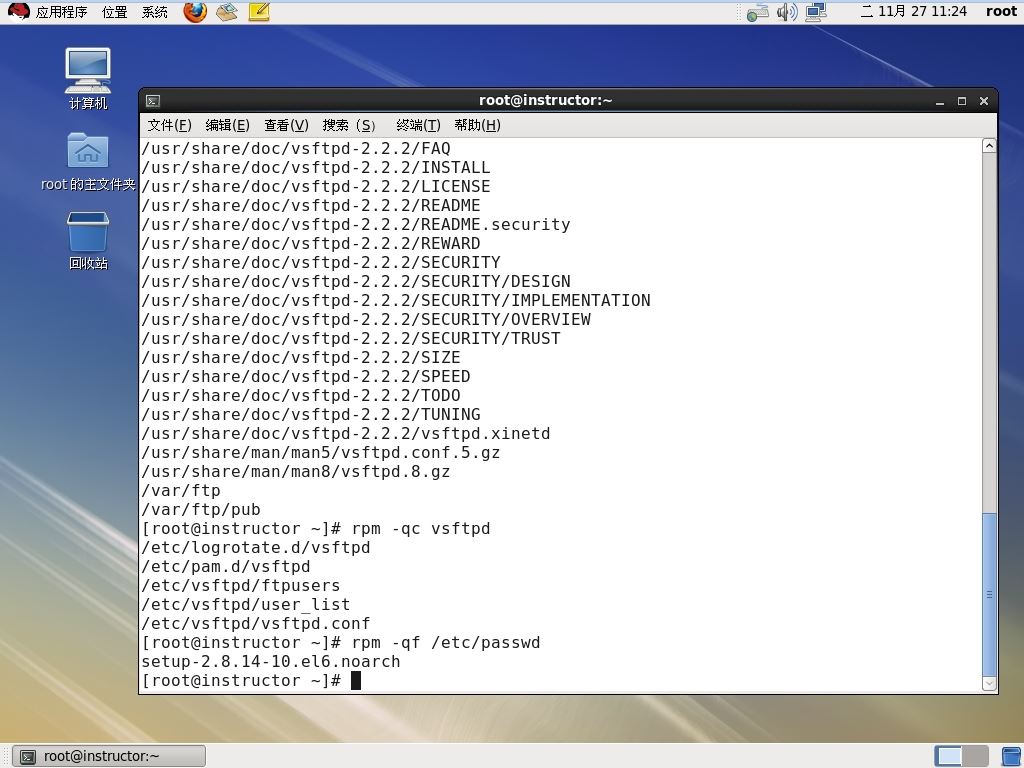Click the line ending vsftpd.xinetd
The image size is (1024, 768).
[346, 434]
